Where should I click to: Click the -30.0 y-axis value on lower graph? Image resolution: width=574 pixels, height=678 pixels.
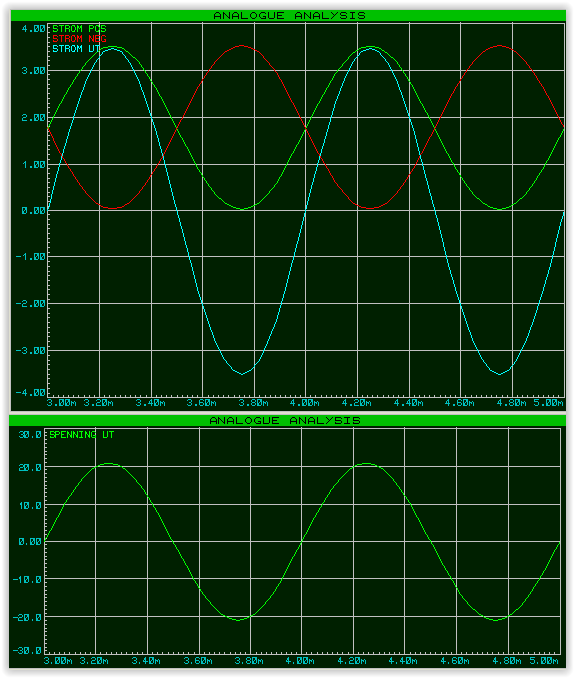tap(27, 651)
